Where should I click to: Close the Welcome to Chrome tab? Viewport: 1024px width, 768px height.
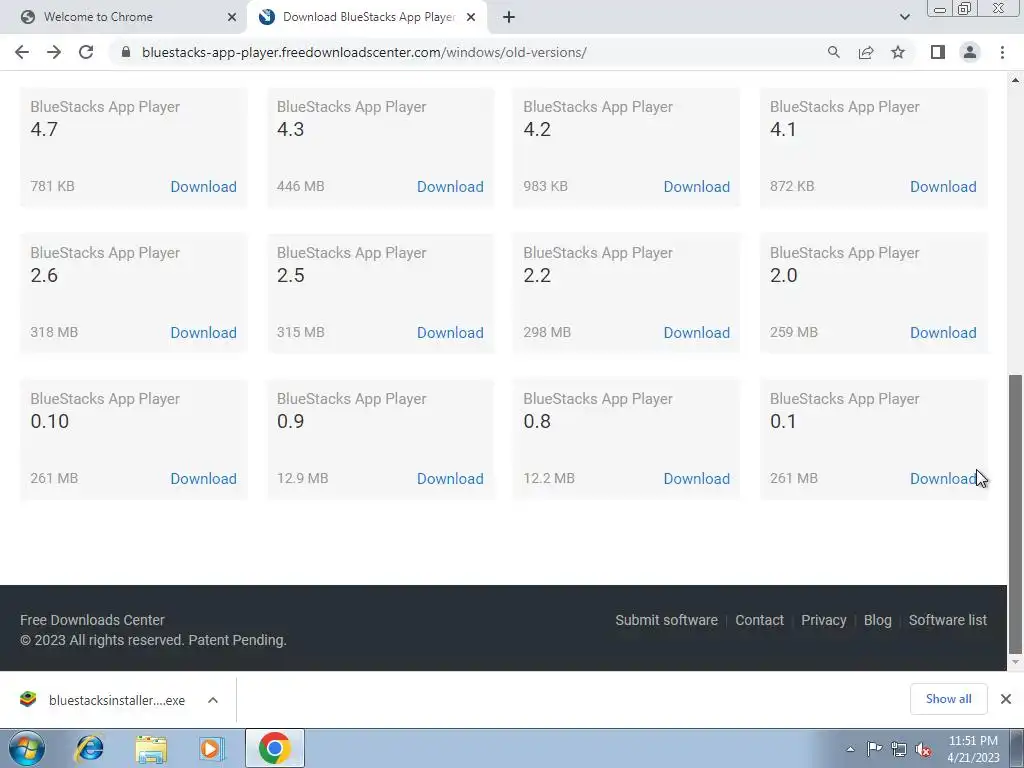[x=231, y=17]
